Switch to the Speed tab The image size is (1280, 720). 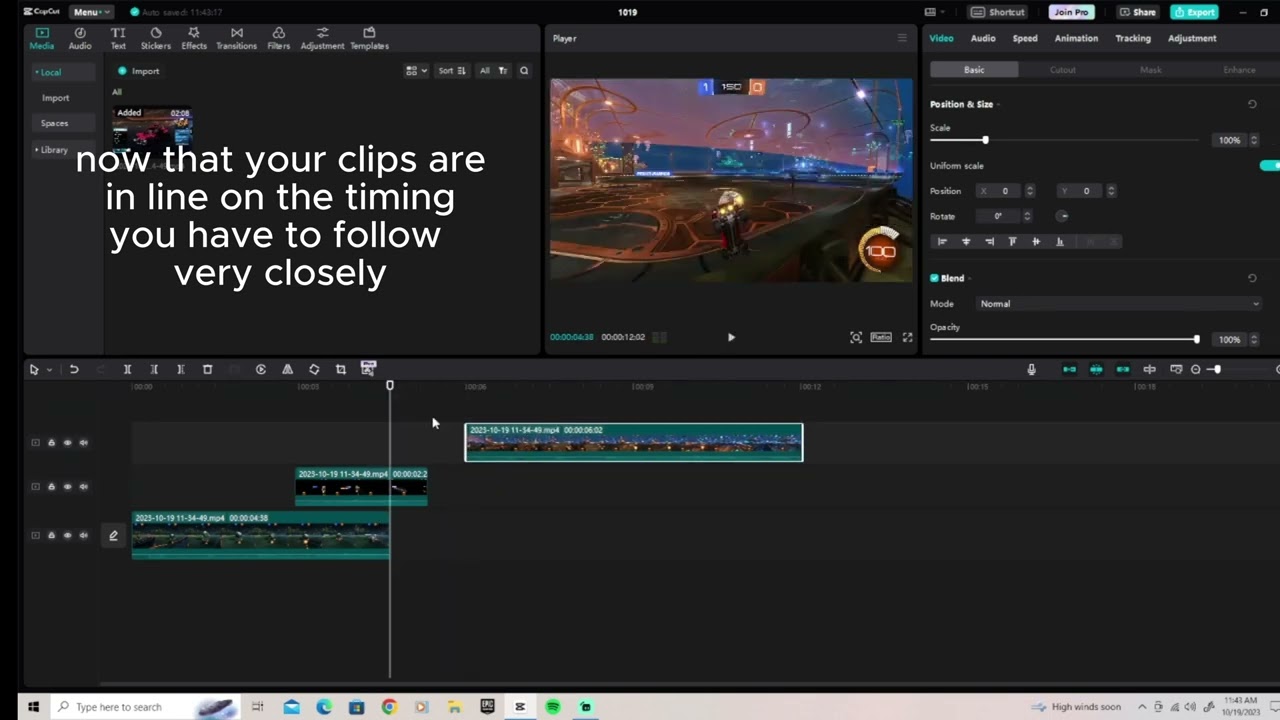pos(1025,38)
